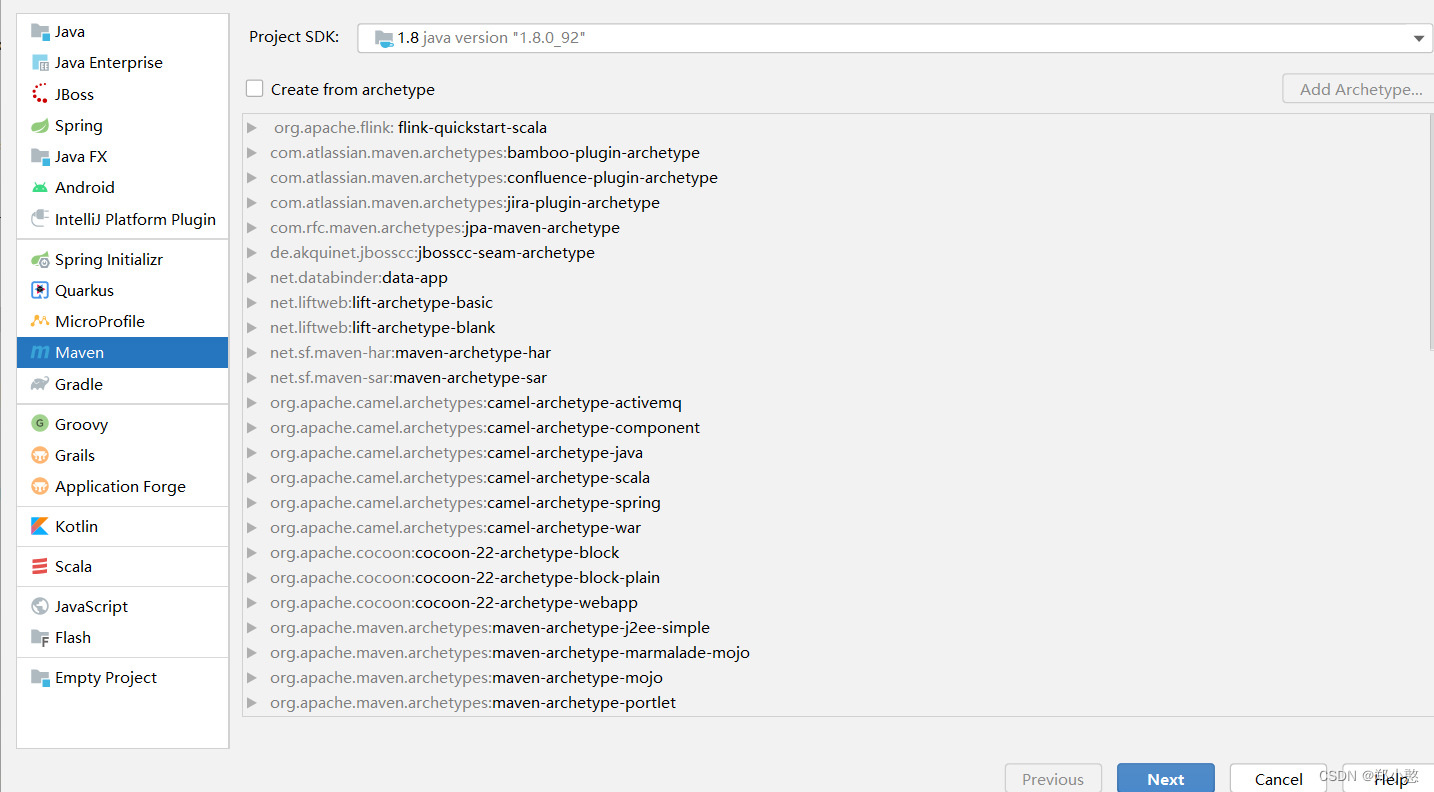Select cocoon-22-archetype-block-plain row

[836, 577]
